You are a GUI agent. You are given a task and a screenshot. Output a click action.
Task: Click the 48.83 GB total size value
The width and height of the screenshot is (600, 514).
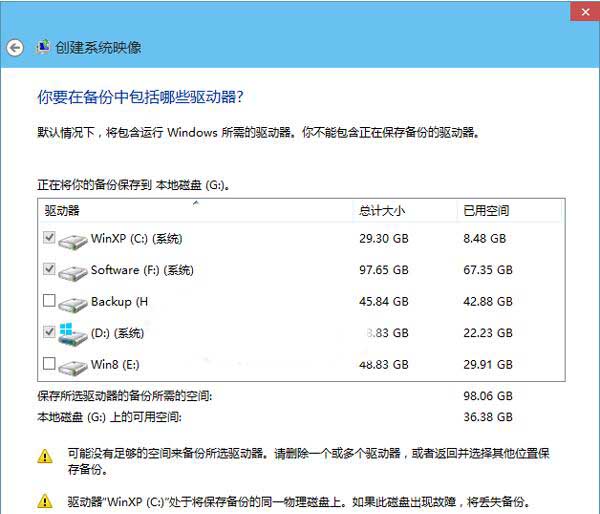[384, 364]
